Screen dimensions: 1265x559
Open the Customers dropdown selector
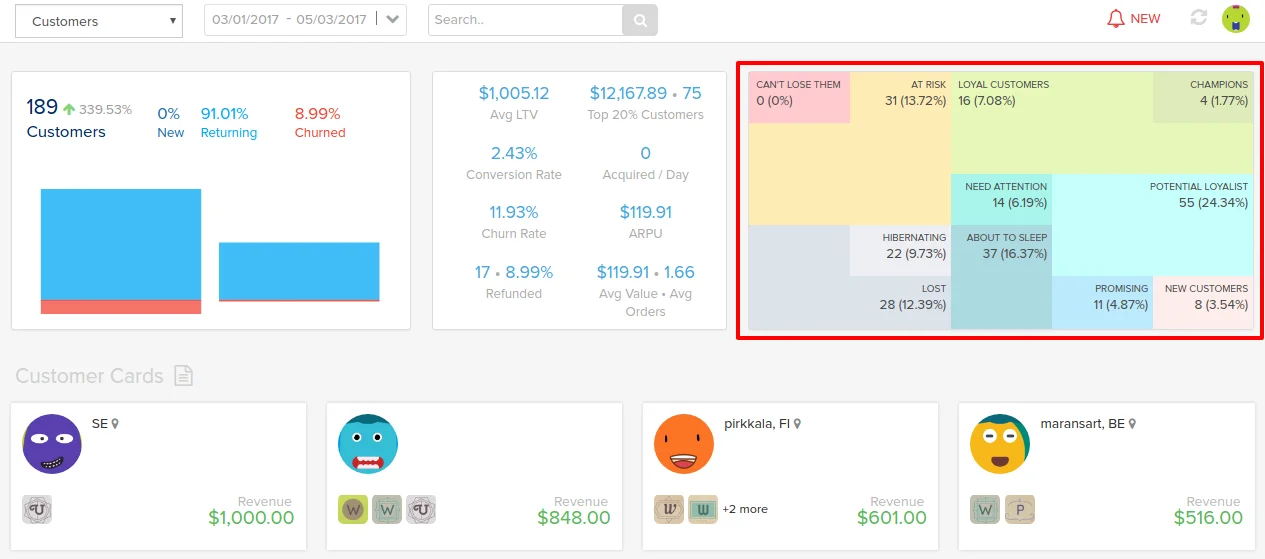click(99, 21)
